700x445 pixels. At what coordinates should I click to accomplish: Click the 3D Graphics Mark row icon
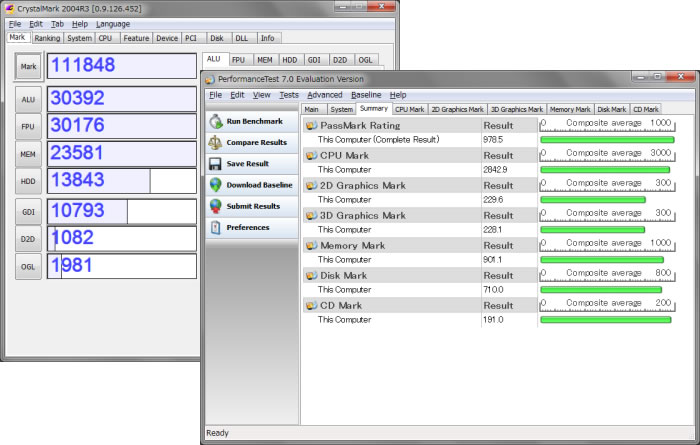[311, 216]
